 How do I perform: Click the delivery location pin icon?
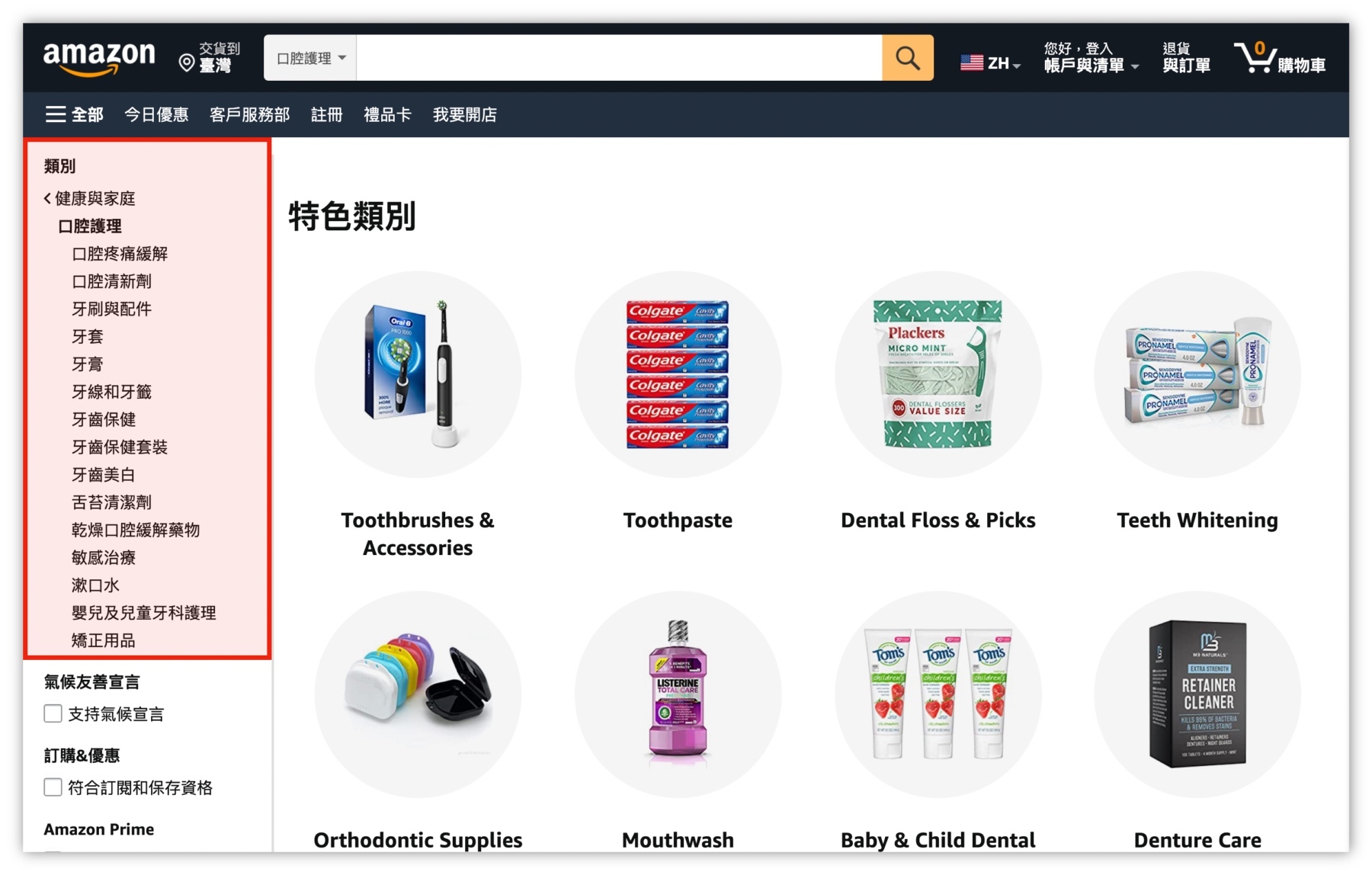[x=187, y=62]
